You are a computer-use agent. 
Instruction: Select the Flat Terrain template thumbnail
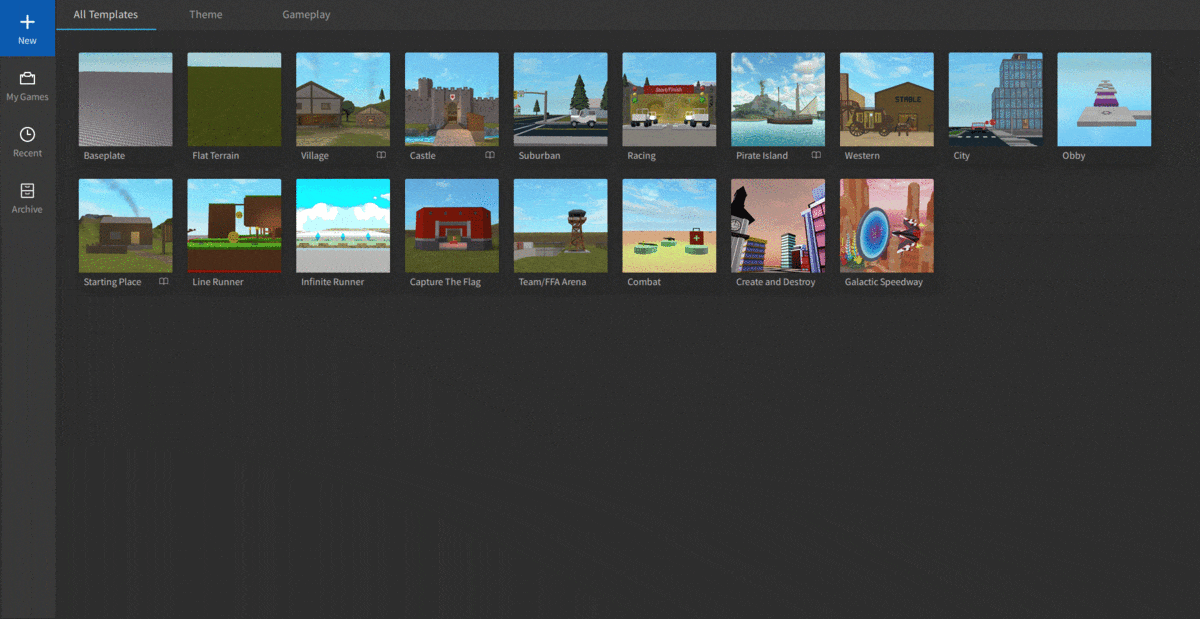pos(235,100)
